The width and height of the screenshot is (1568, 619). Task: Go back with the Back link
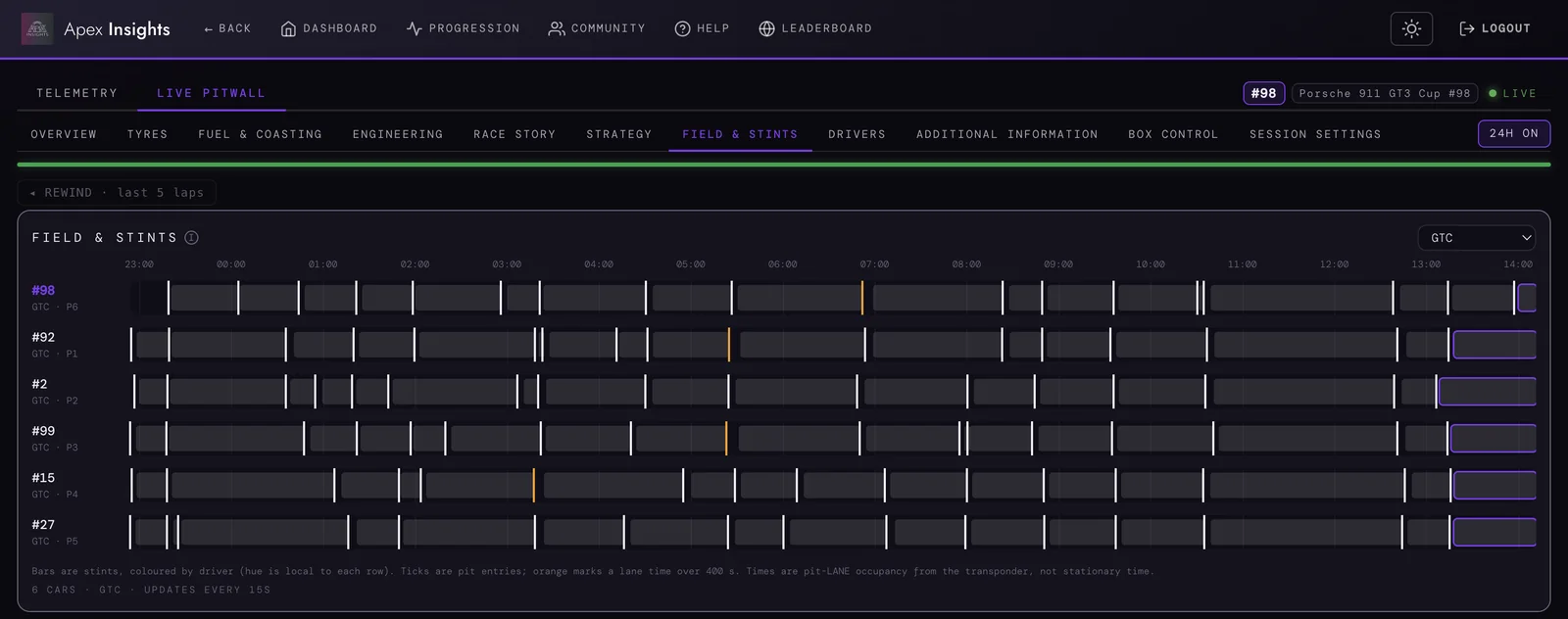click(x=227, y=28)
